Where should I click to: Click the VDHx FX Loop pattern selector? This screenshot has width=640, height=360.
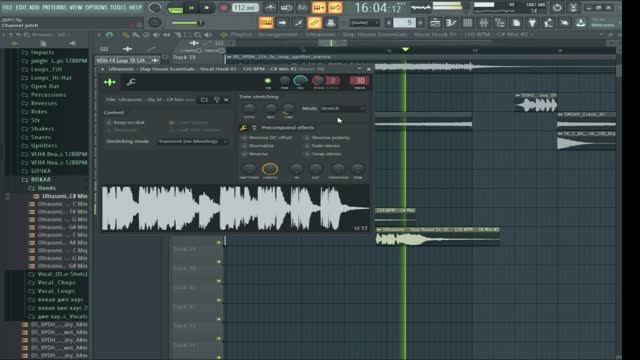[127, 60]
